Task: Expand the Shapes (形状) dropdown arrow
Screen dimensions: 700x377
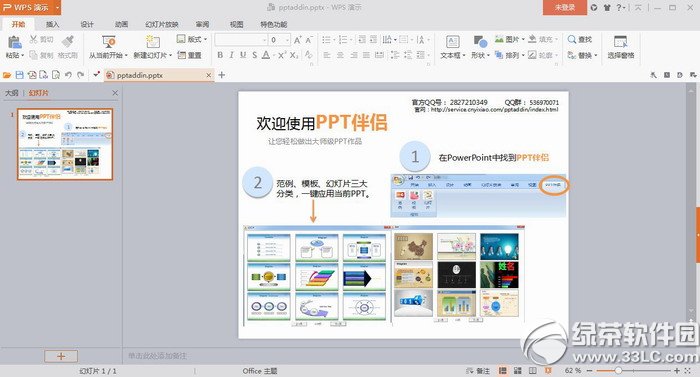Action: (488, 56)
